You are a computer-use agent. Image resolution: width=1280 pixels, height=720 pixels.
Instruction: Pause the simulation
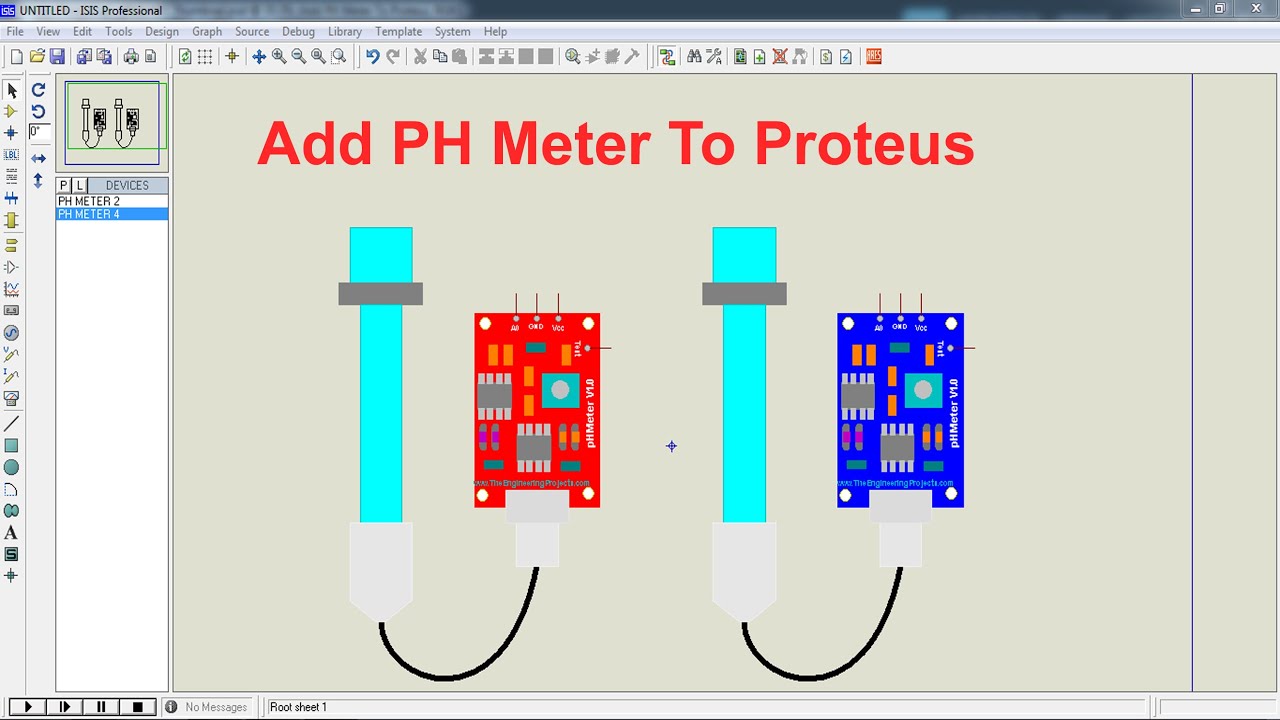pyautogui.click(x=101, y=707)
